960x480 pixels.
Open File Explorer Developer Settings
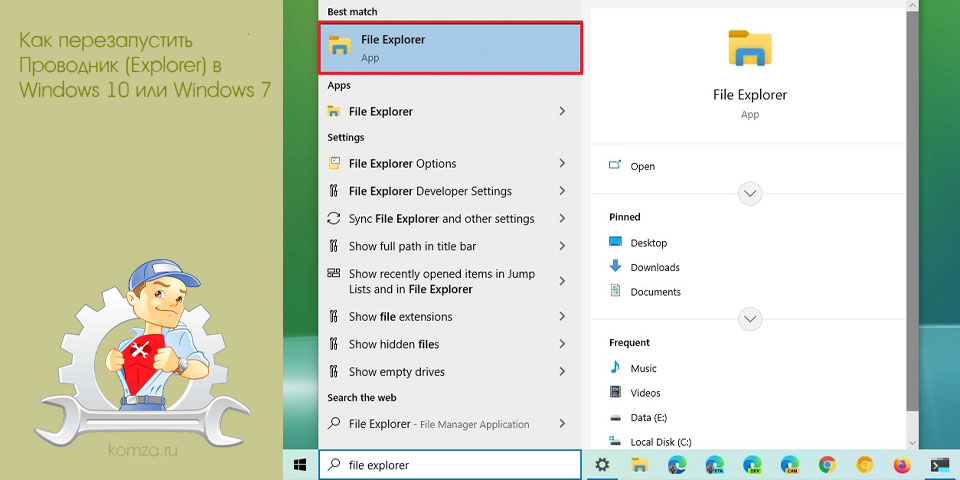click(x=450, y=191)
